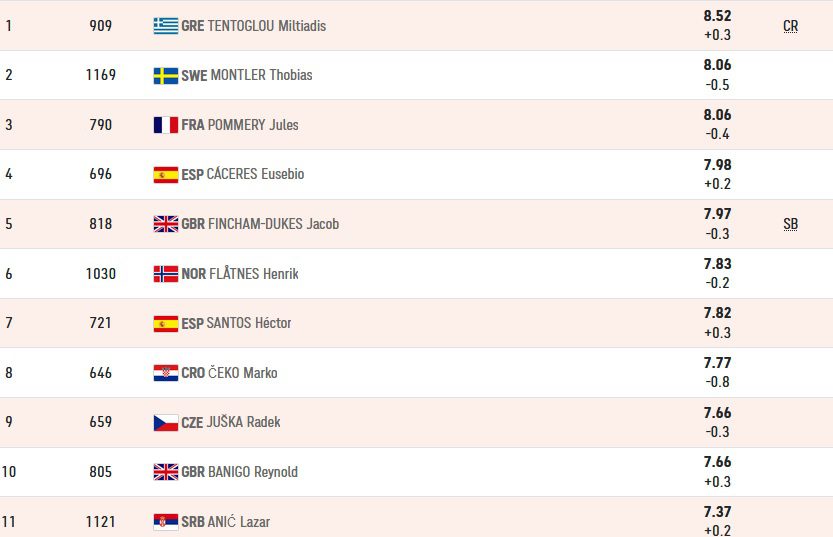833x537 pixels.
Task: Click the SB season best abbreviation
Action: [790, 224]
